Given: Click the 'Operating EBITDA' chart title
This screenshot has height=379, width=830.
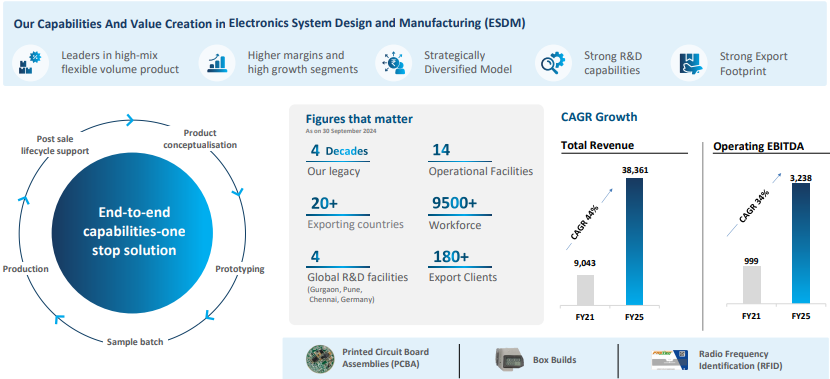Looking at the screenshot, I should pos(759,147).
